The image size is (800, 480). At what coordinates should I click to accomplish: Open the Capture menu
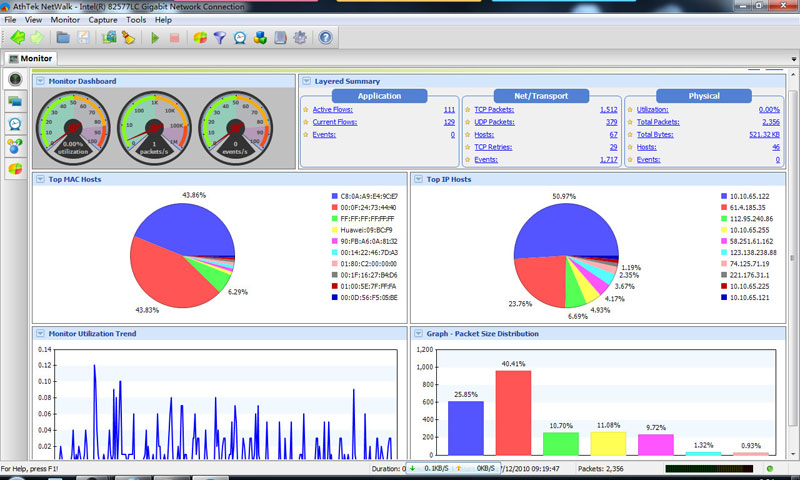coord(102,19)
